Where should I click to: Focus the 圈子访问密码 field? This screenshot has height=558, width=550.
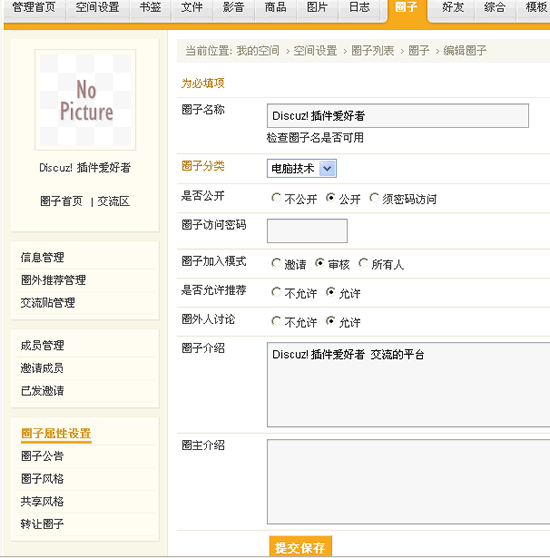pyautogui.click(x=307, y=231)
